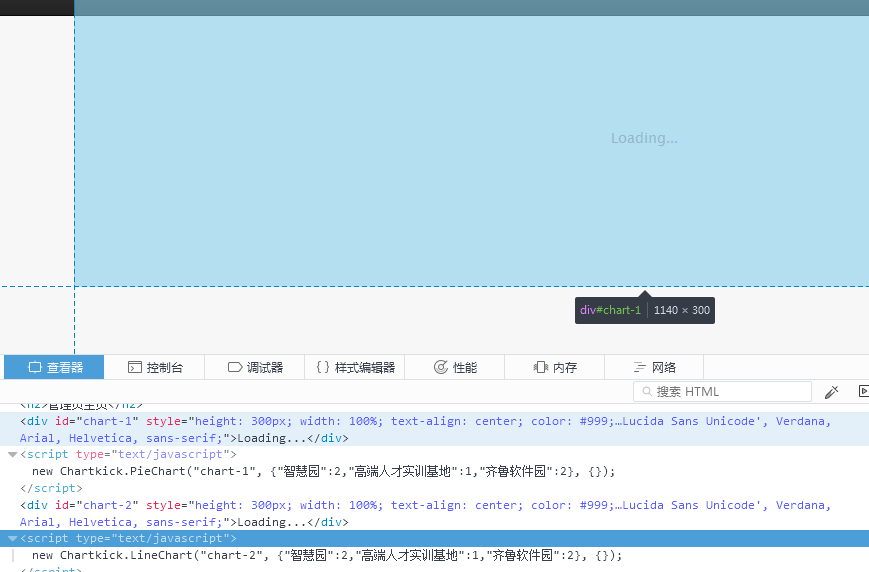Image resolution: width=869 pixels, height=572 pixels.
Task: Select the div id="chart-2" markup row
Action: (434, 514)
